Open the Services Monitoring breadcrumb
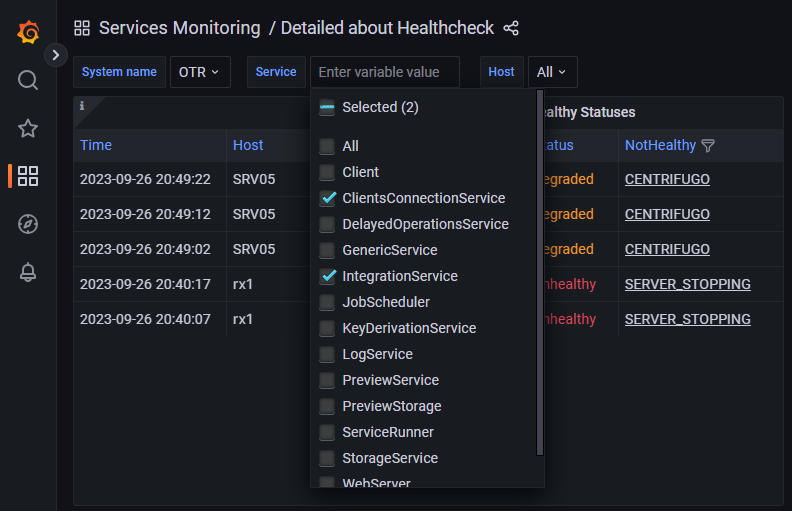This screenshot has height=511, width=792. (179, 28)
